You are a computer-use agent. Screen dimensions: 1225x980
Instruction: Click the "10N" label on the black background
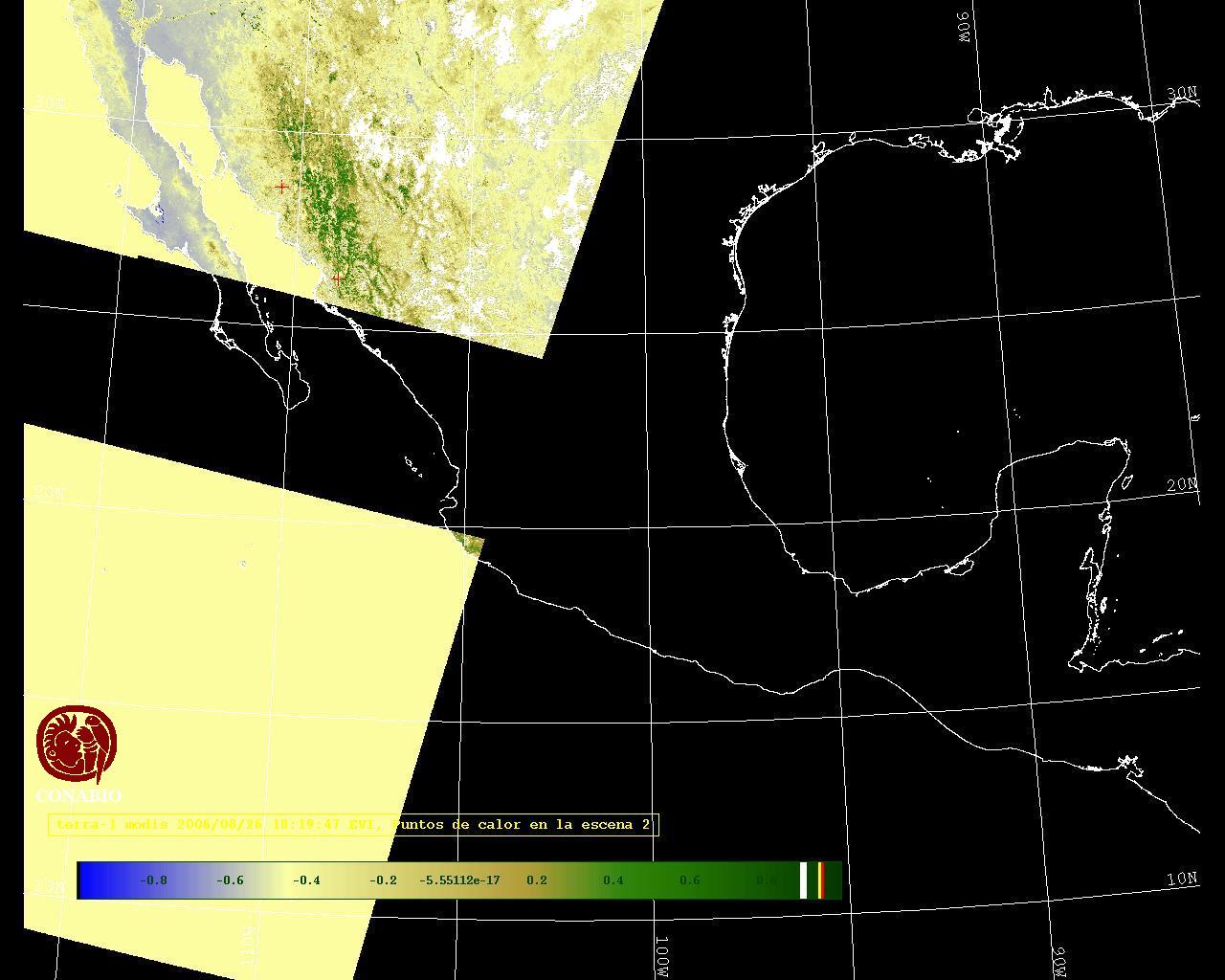click(x=1183, y=878)
